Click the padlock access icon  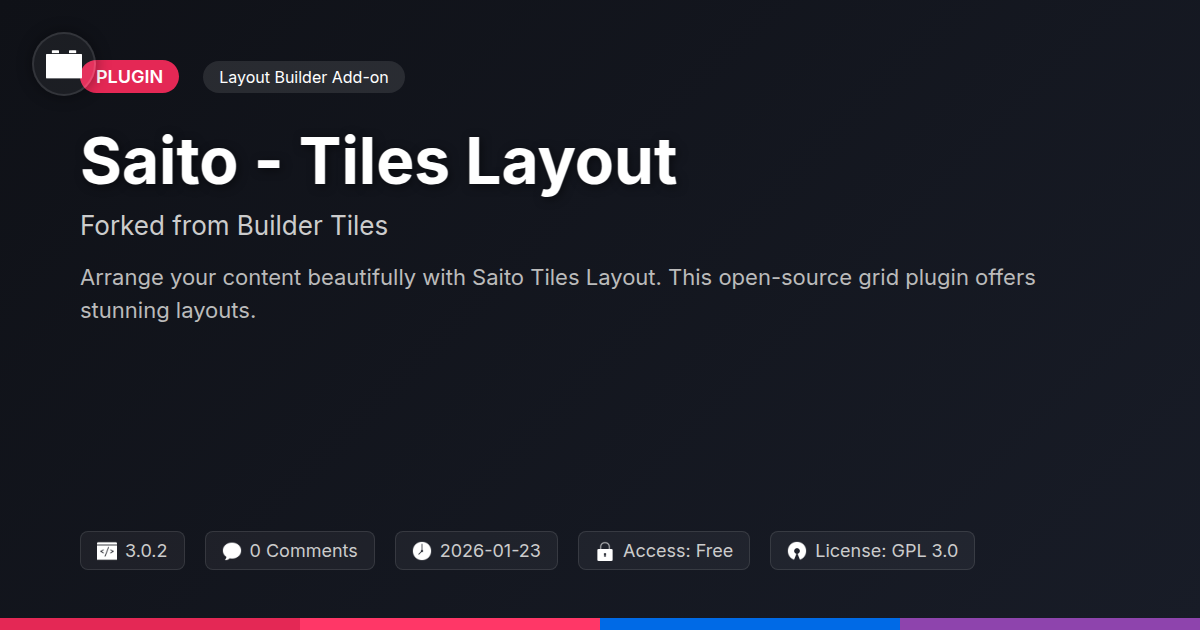pos(605,551)
